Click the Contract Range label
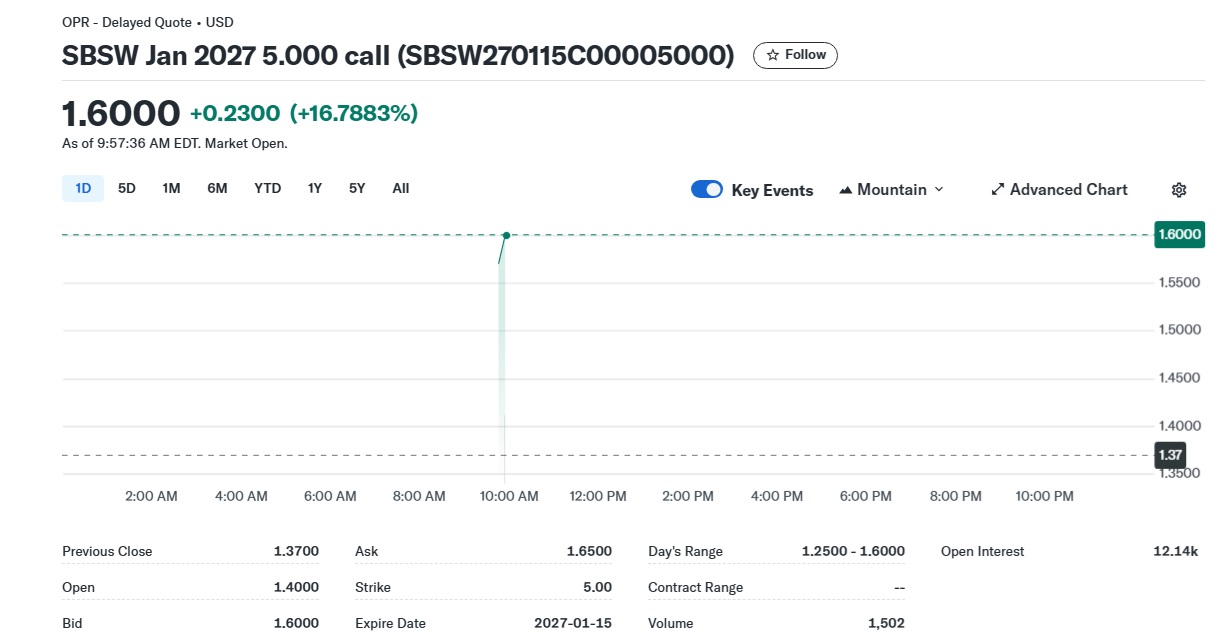This screenshot has height=639, width=1224. click(696, 587)
